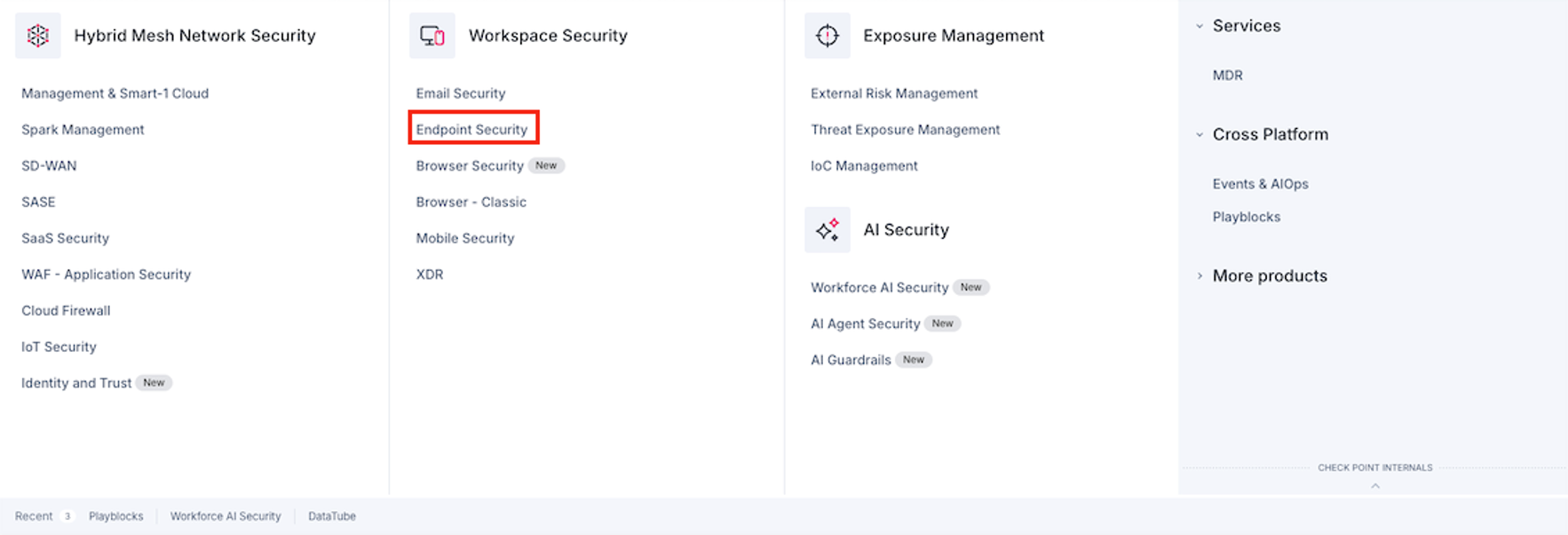Viewport: 1568px width, 535px height.
Task: Click the AI Security sparkle icon
Action: click(x=828, y=230)
